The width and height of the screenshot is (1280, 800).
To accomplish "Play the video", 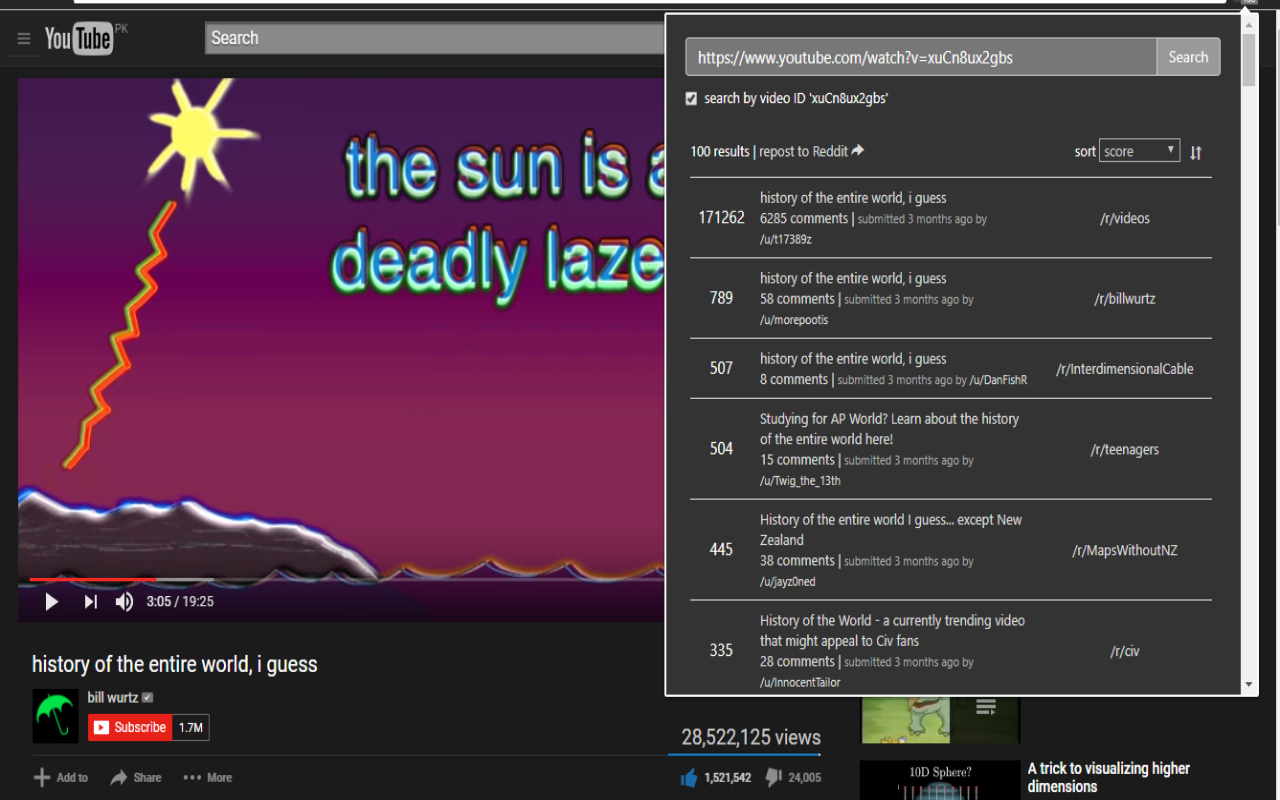I will point(52,601).
